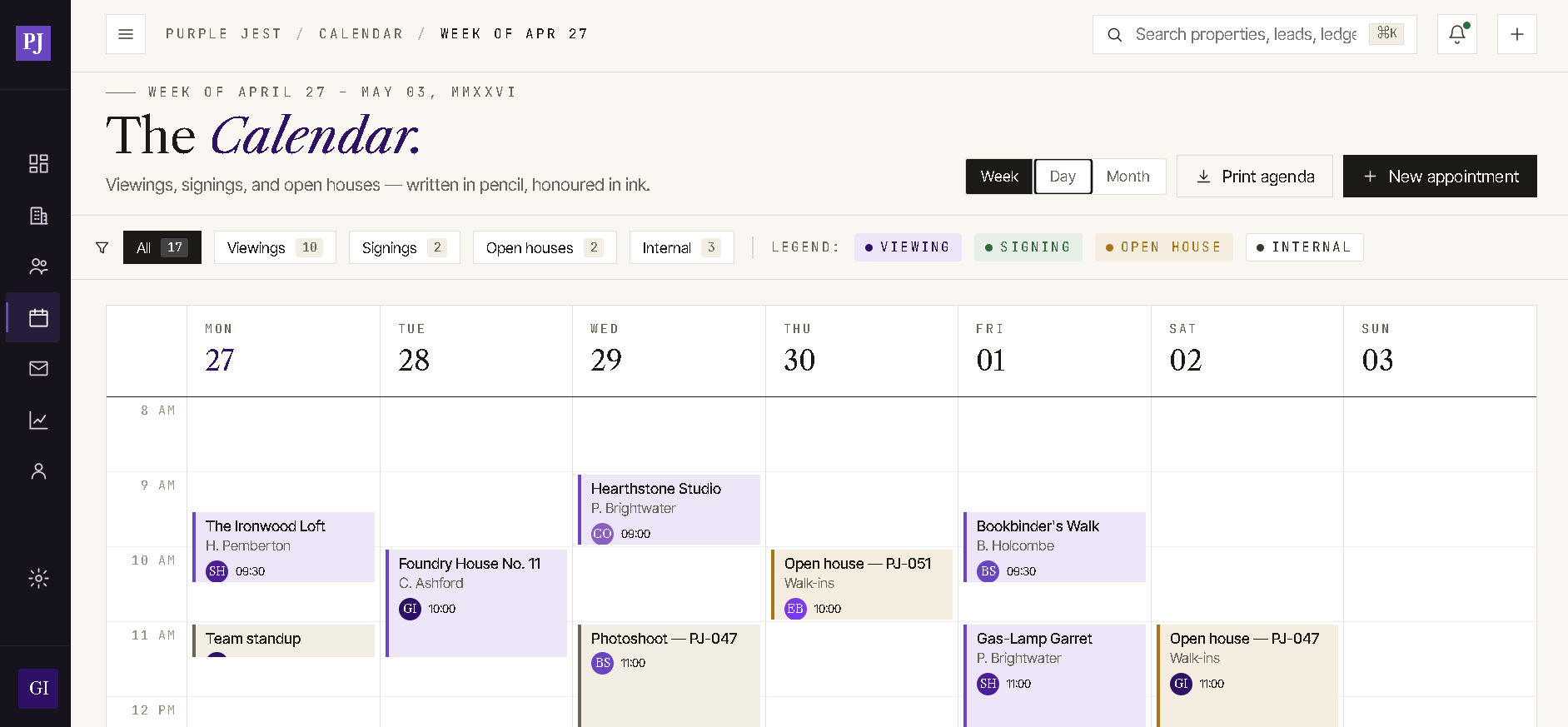
Task: Open Bookbinder's Walk appointment
Action: coord(1055,547)
